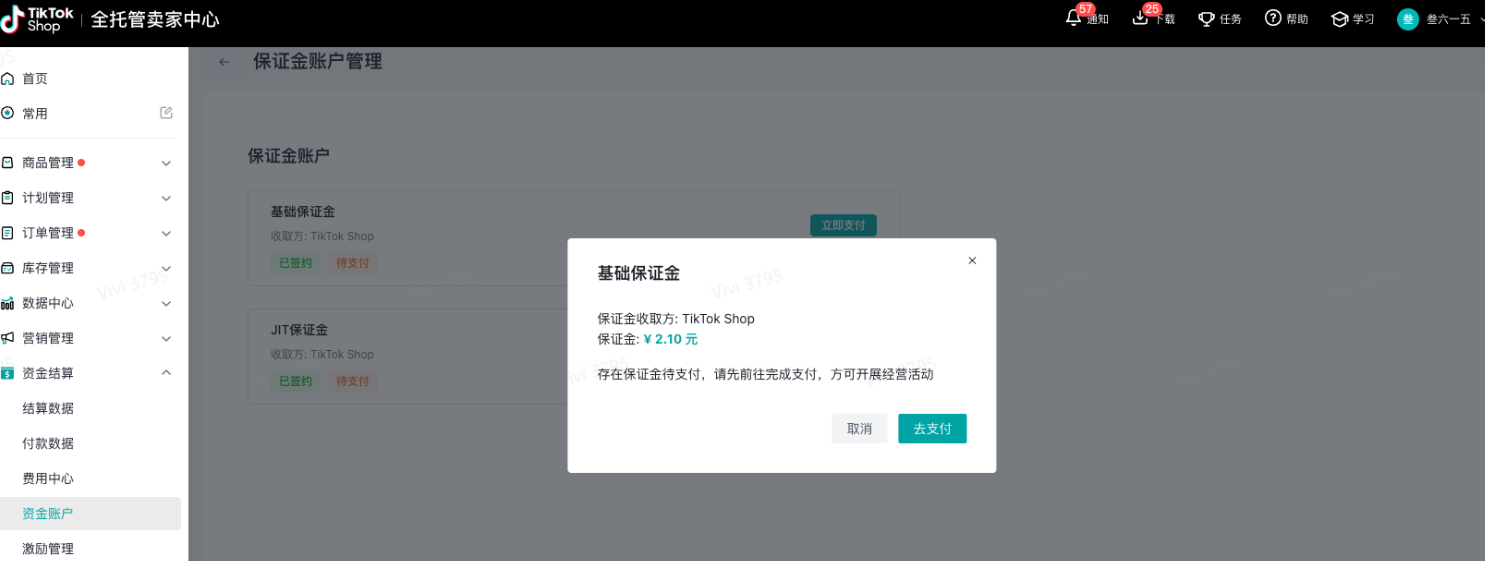Expand 库存管理 chevron
This screenshot has height=561, width=1485.
coord(167,268)
